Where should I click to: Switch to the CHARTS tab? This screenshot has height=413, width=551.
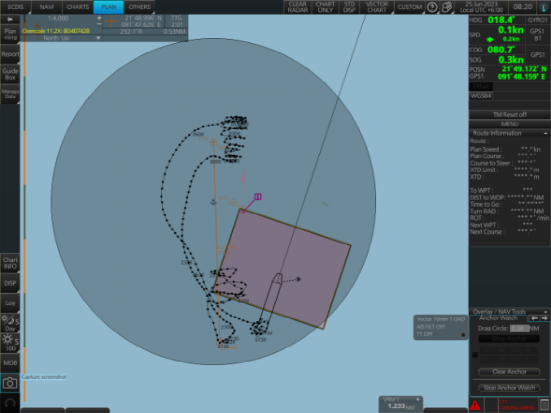[x=78, y=7]
